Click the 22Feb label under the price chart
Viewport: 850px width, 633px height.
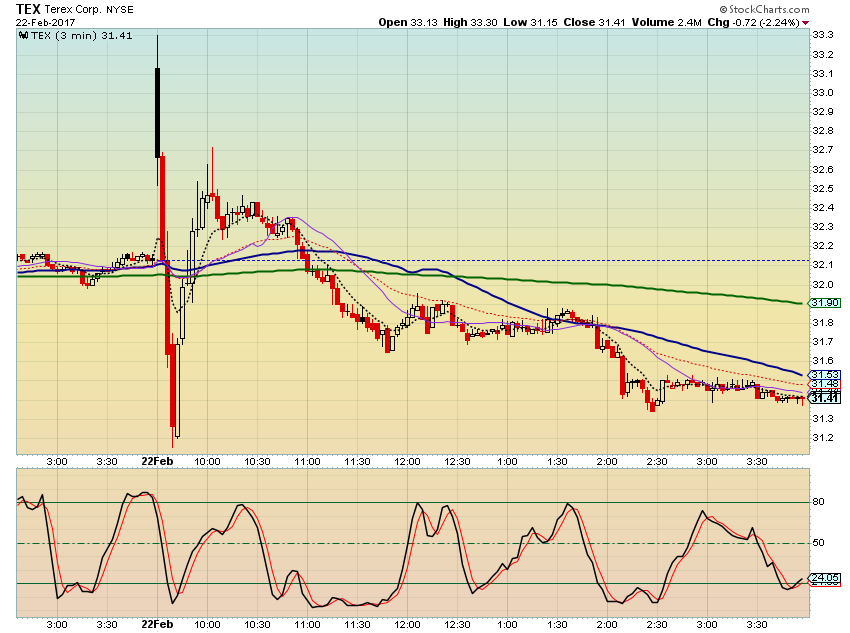(x=157, y=461)
